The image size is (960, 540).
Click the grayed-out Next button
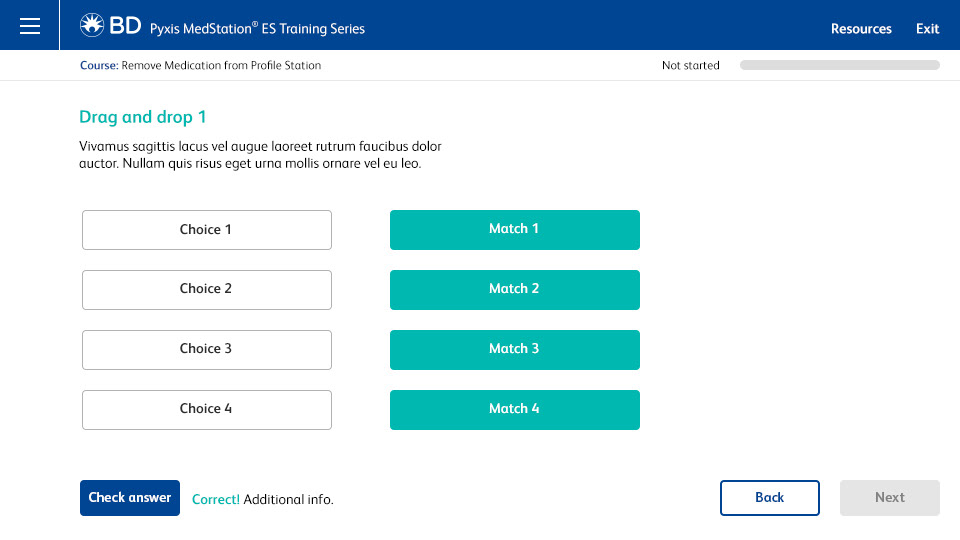pos(890,498)
